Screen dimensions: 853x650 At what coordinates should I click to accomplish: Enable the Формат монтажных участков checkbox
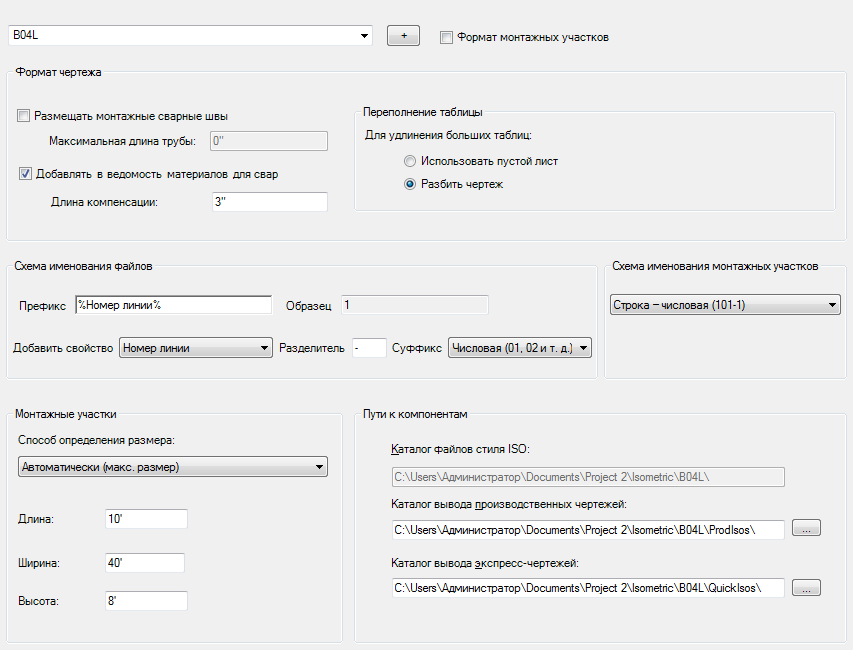pos(446,37)
